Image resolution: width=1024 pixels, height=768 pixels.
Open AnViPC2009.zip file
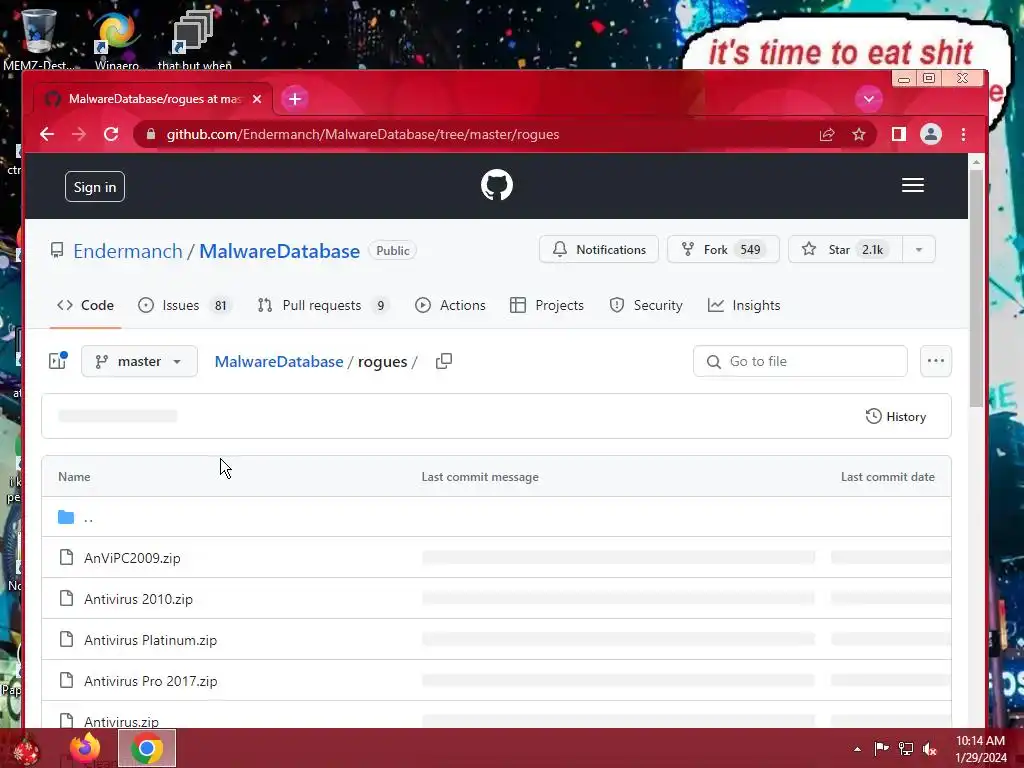point(132,558)
